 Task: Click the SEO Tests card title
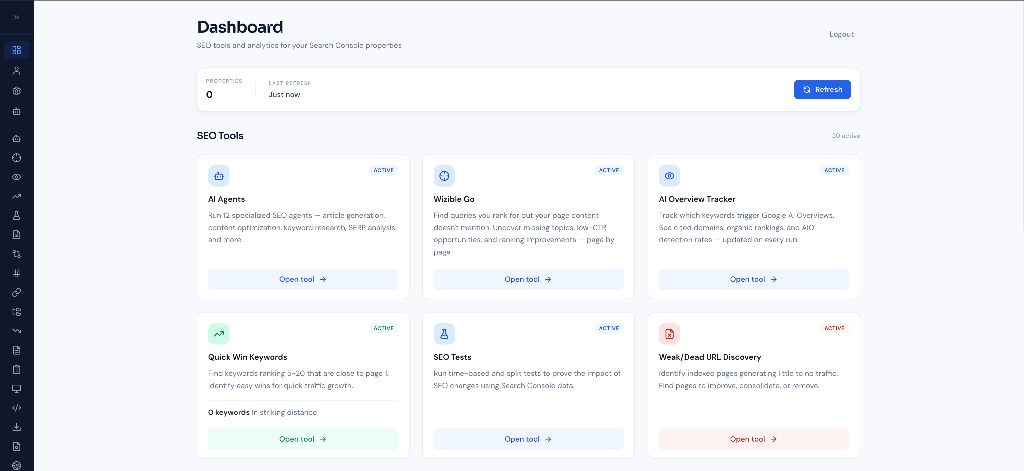coord(453,357)
